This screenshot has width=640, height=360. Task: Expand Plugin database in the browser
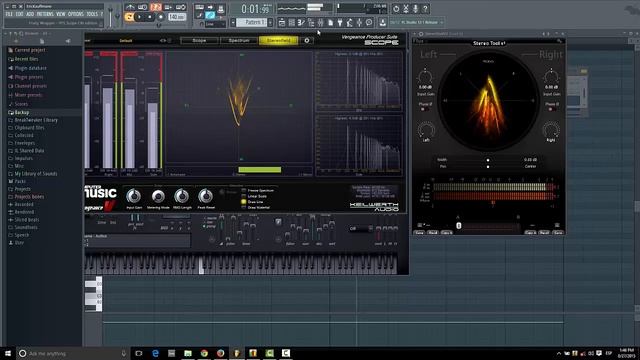pos(30,68)
